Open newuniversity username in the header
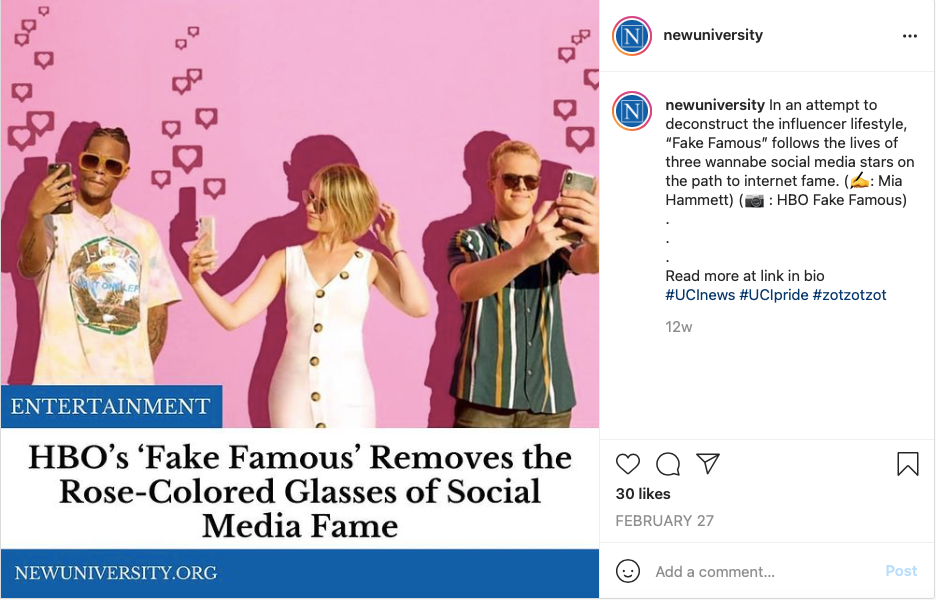This screenshot has width=936, height=600. coord(713,35)
